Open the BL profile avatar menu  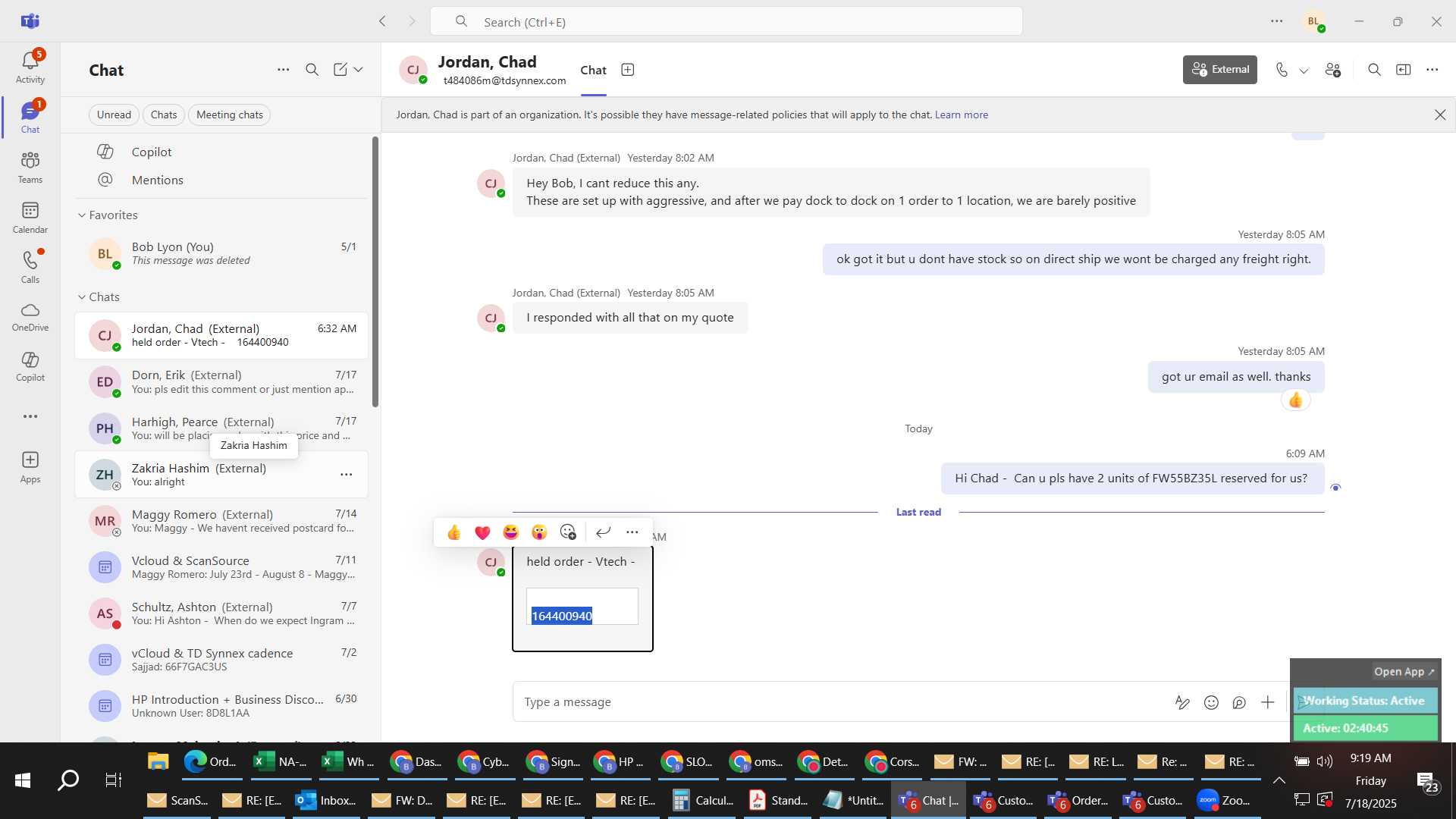click(x=1314, y=21)
